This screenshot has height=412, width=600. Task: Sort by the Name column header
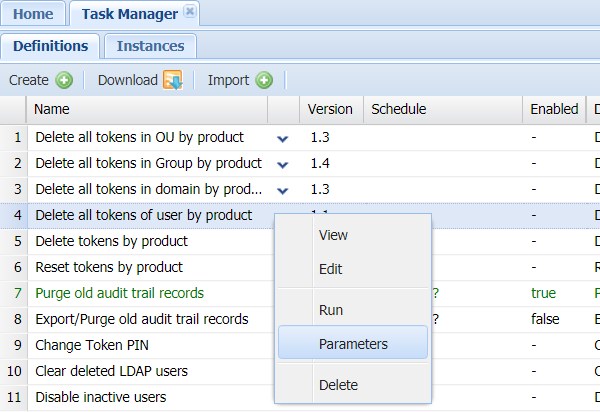tap(150, 109)
